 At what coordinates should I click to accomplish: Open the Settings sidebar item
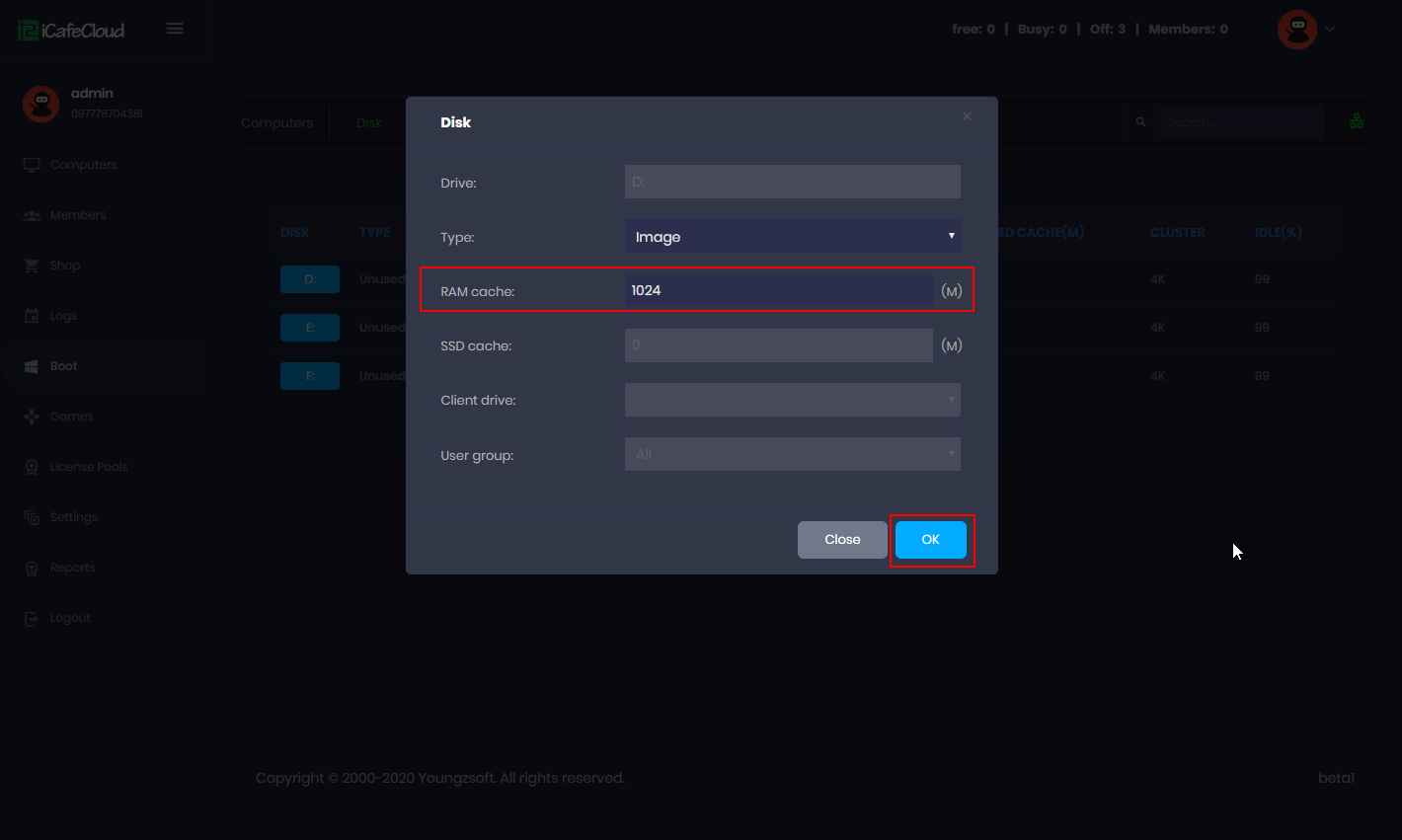tap(74, 517)
